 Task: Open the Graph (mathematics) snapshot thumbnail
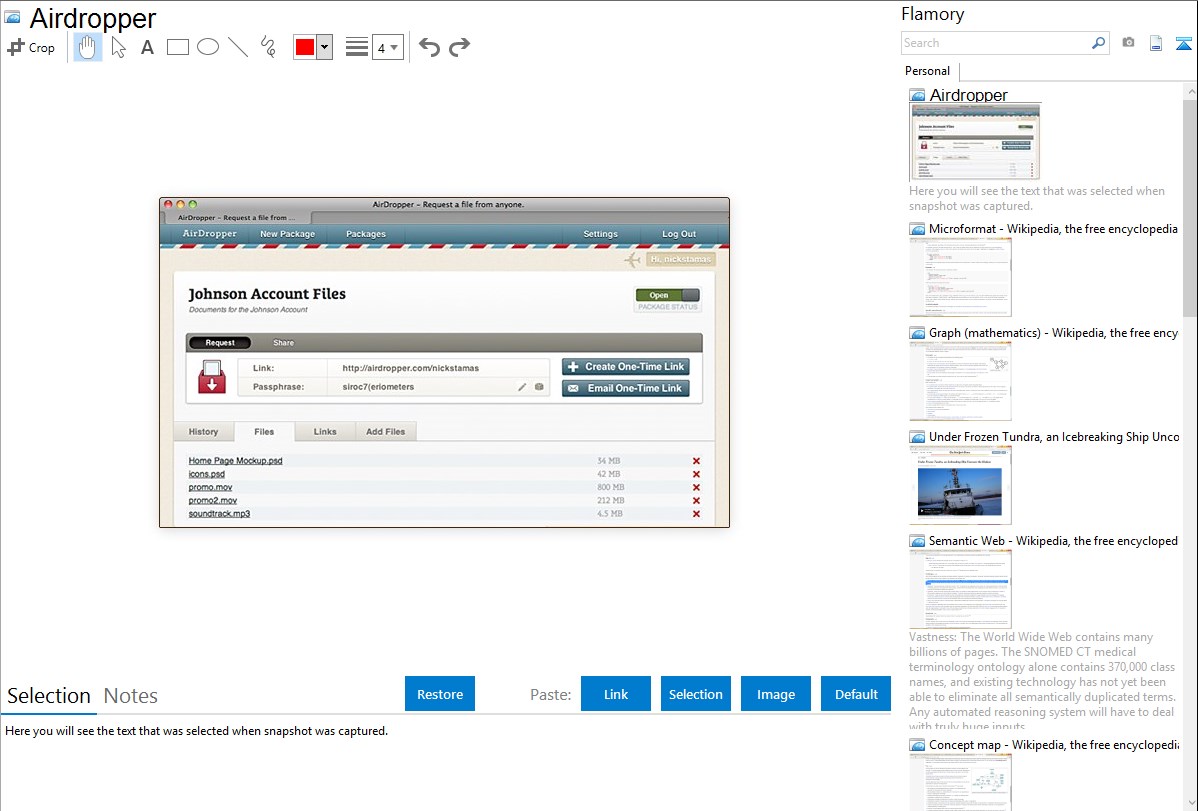pos(960,381)
